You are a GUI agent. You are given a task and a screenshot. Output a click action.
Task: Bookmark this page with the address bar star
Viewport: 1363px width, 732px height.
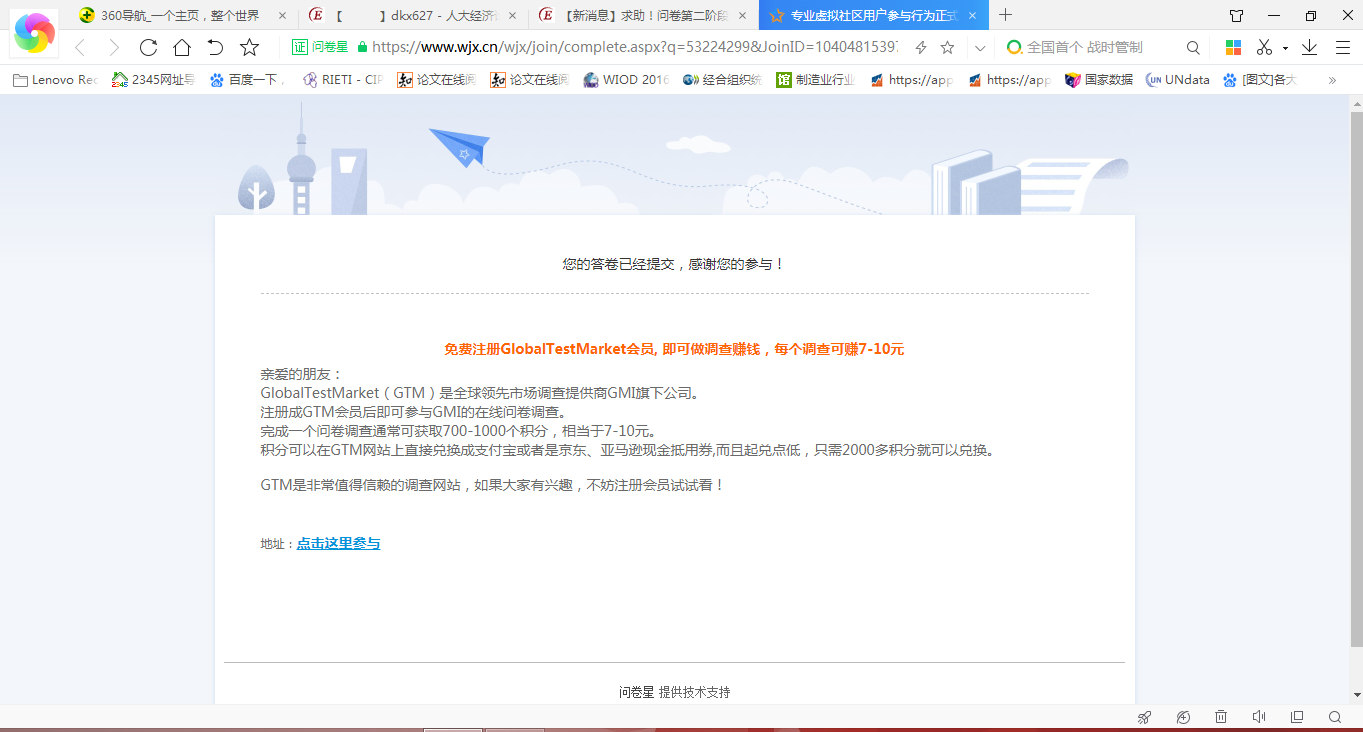tap(948, 47)
